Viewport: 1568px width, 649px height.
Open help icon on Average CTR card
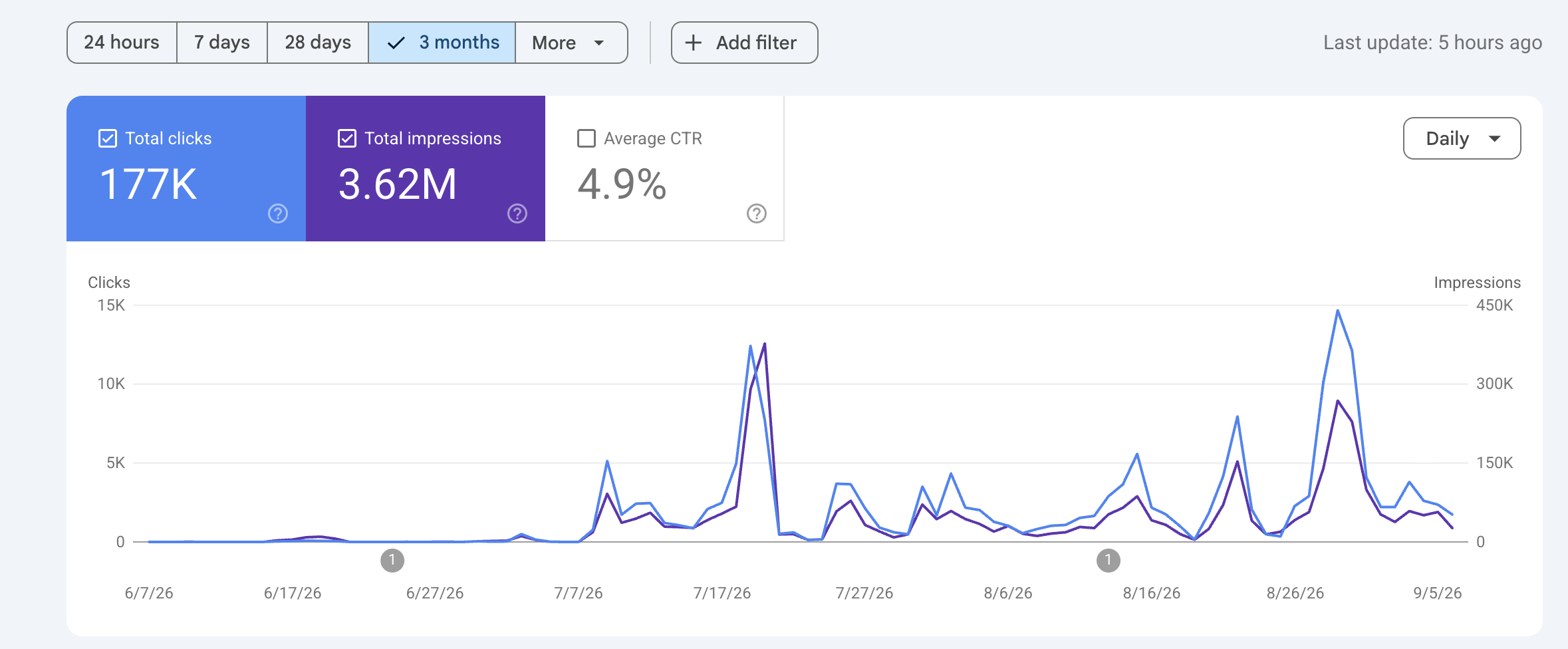757,213
